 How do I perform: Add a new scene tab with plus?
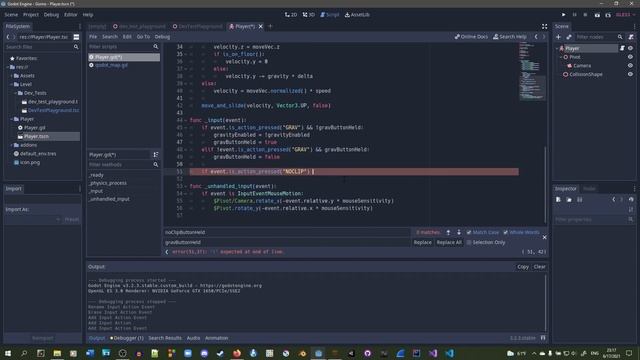(270, 26)
